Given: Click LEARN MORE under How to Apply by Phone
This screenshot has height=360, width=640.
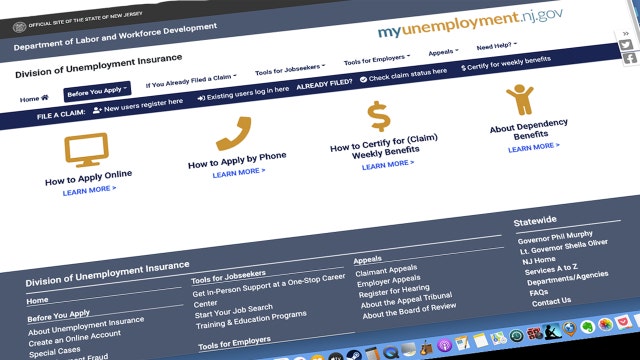Looking at the screenshot, I should tap(239, 173).
